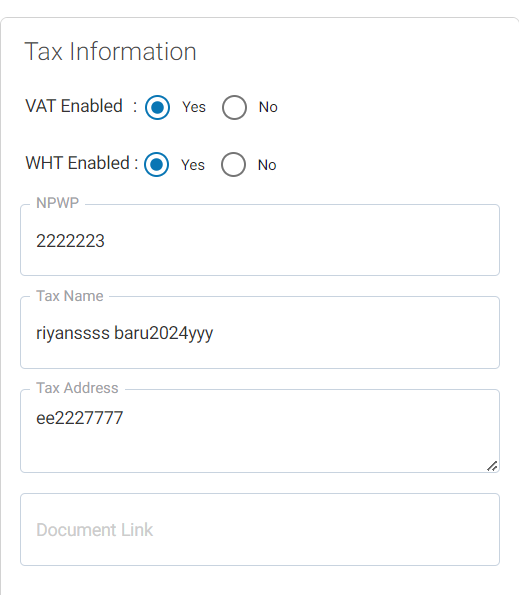Viewport: 519px width, 595px height.
Task: Click the Yes label next to VAT
Action: point(194,107)
